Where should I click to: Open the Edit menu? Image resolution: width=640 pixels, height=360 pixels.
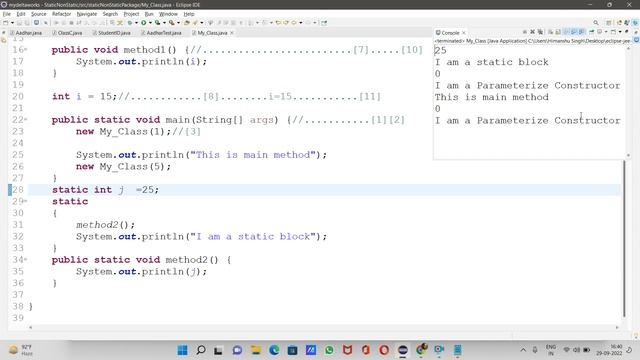point(20,14)
